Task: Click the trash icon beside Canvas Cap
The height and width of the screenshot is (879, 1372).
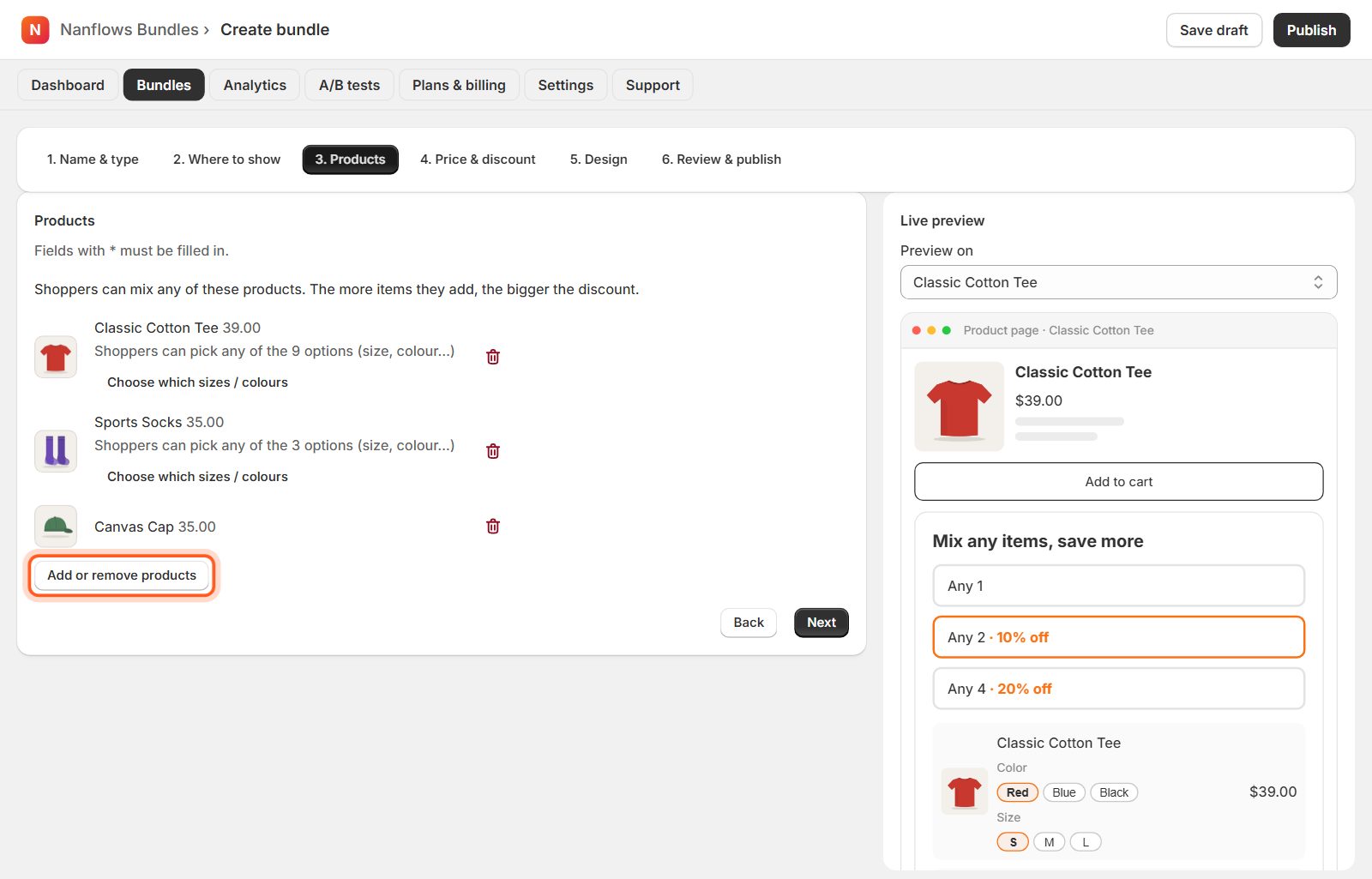Action: coord(493,527)
